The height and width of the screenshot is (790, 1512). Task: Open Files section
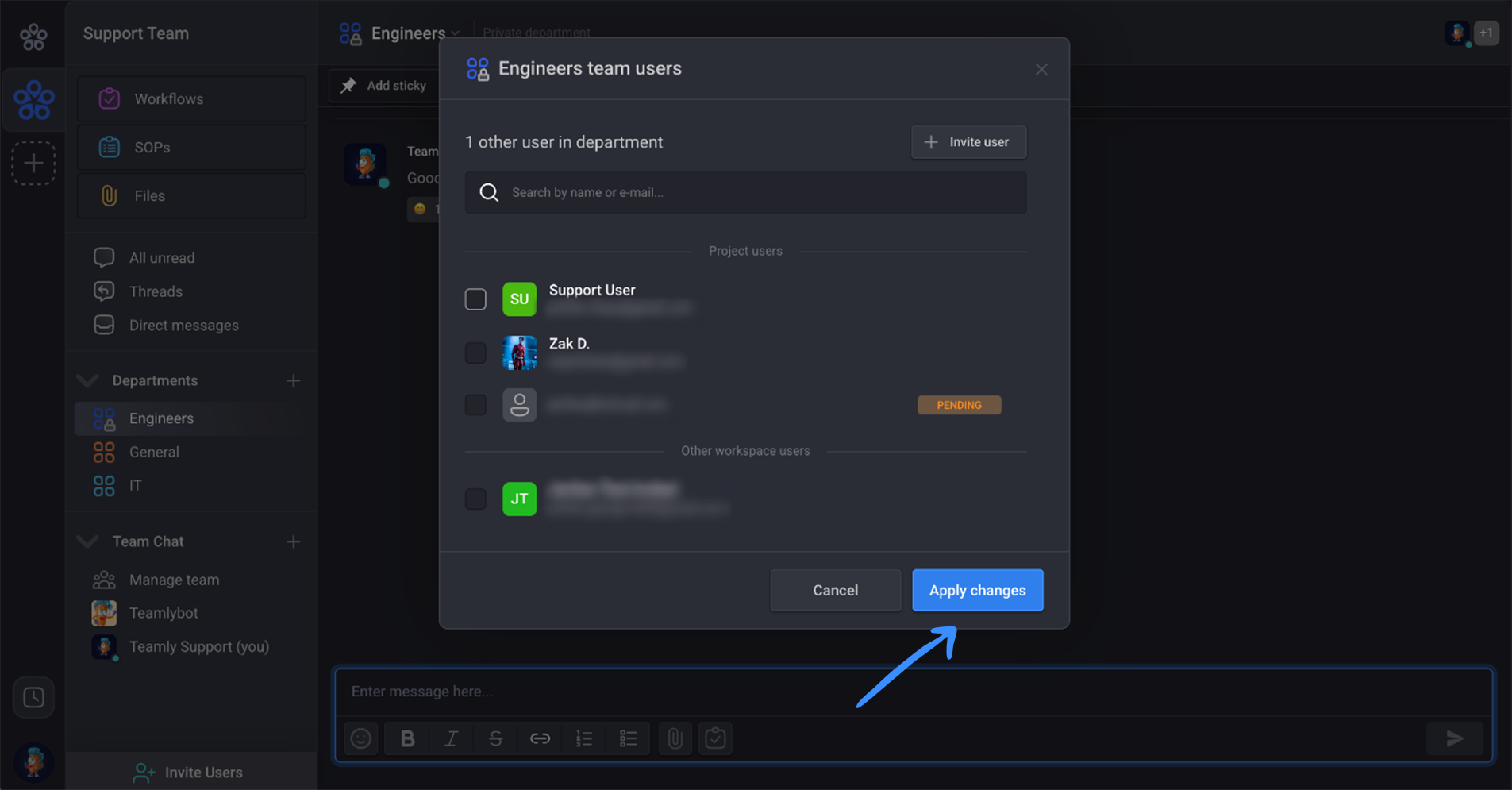coord(191,195)
